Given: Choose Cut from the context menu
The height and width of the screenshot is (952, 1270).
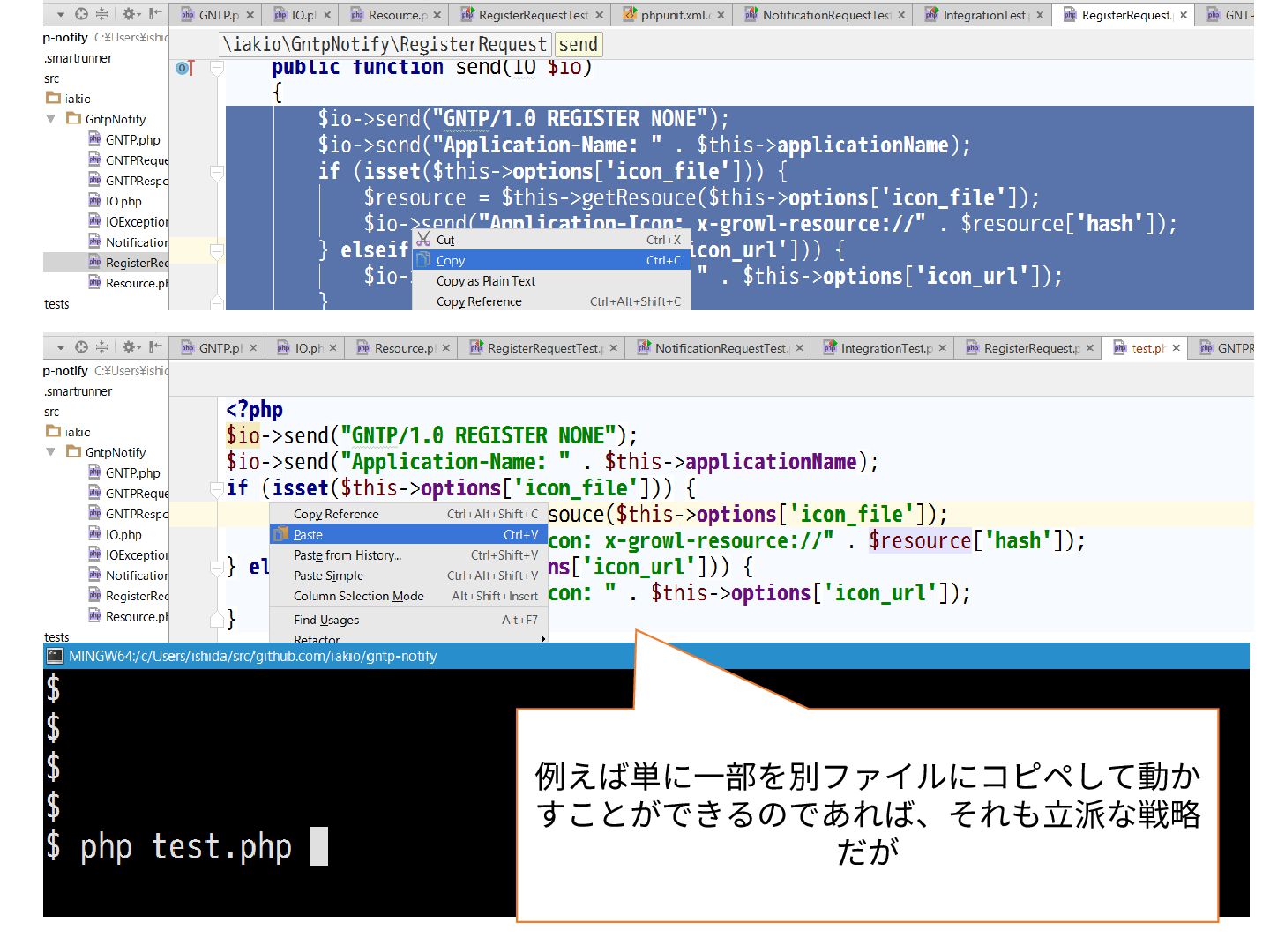Looking at the screenshot, I should click(x=551, y=240).
